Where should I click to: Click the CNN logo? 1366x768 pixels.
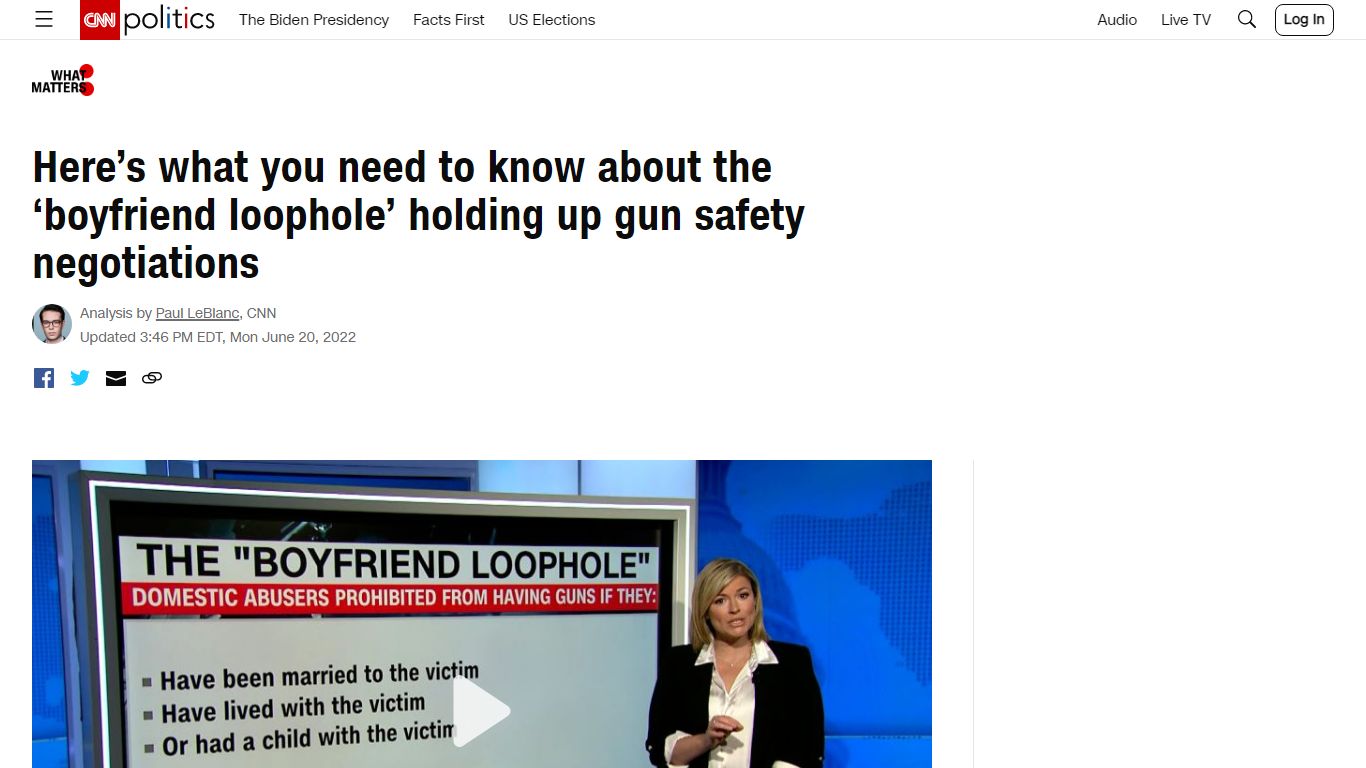pyautogui.click(x=100, y=20)
